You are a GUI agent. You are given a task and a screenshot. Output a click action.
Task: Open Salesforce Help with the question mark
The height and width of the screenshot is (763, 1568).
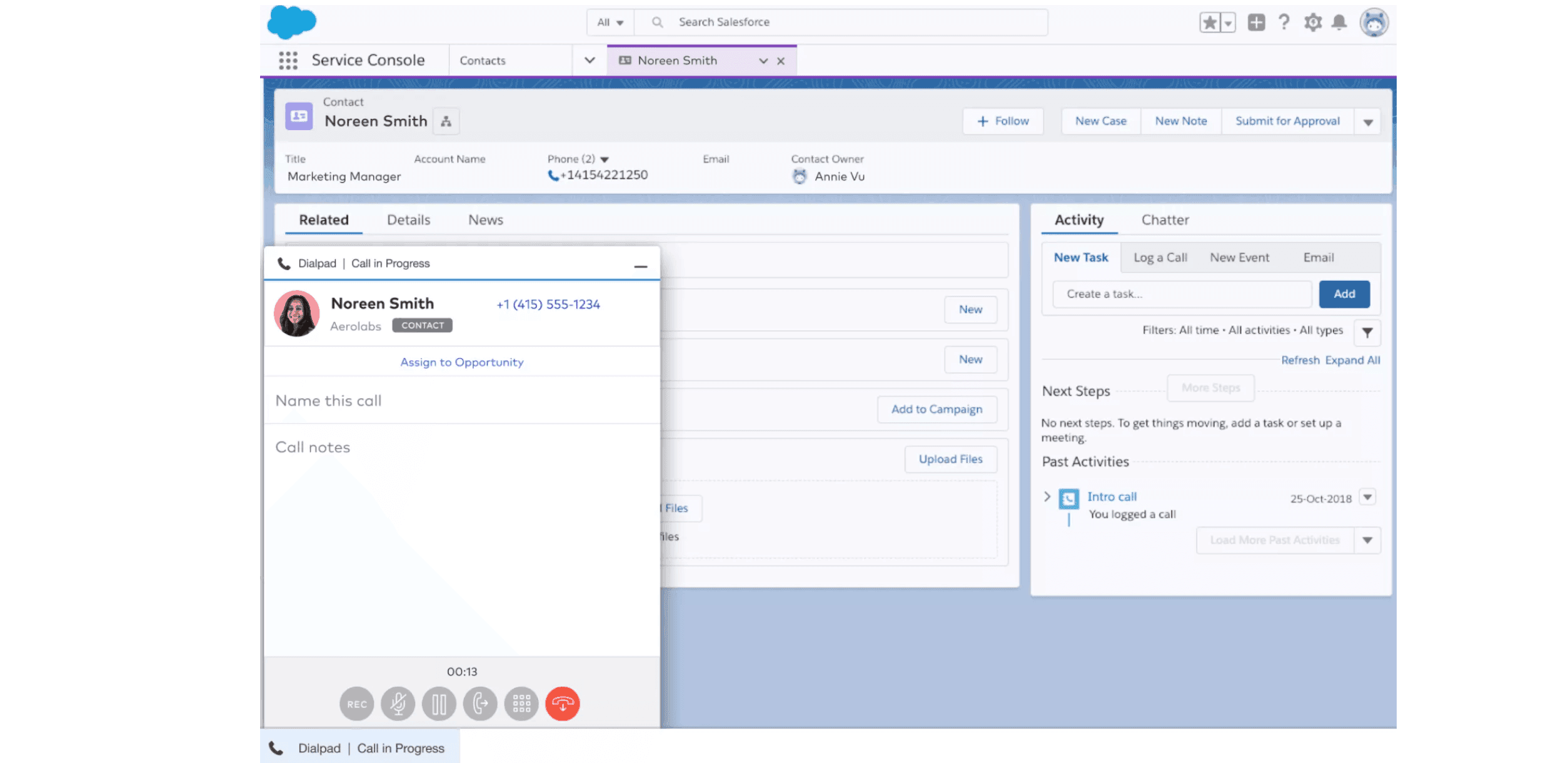(1284, 22)
